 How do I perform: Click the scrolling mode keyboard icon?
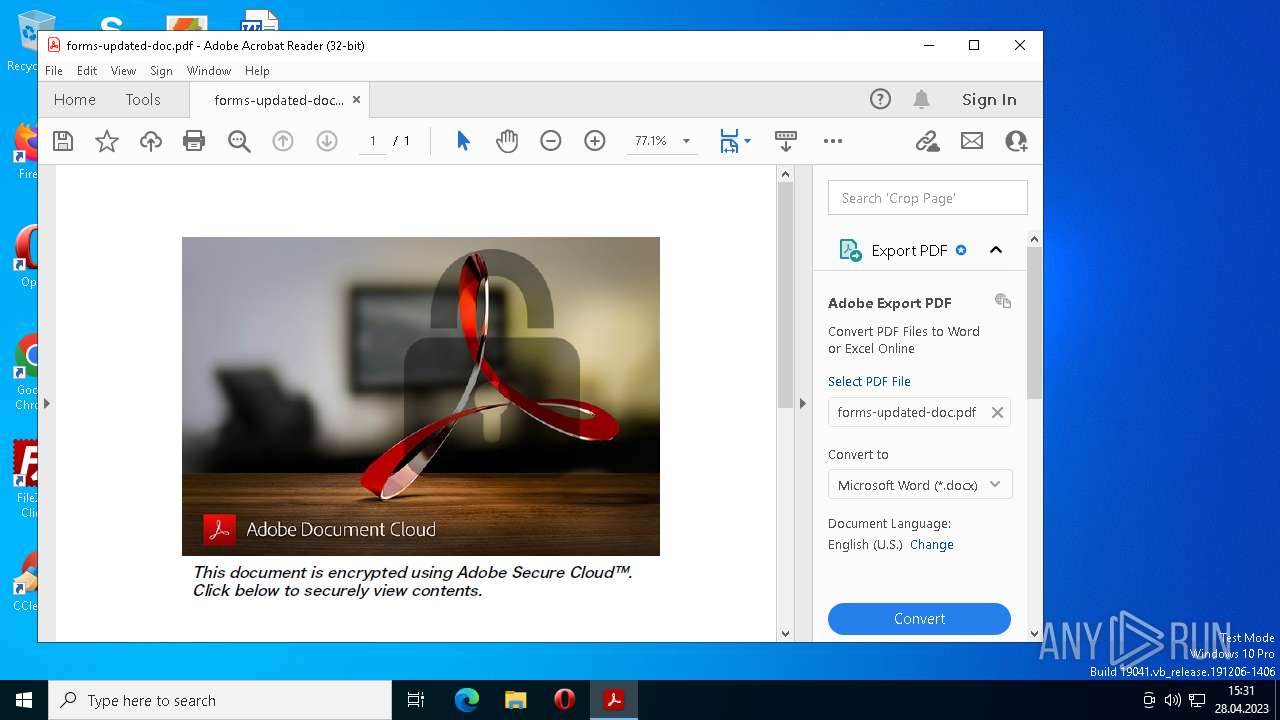[x=786, y=141]
